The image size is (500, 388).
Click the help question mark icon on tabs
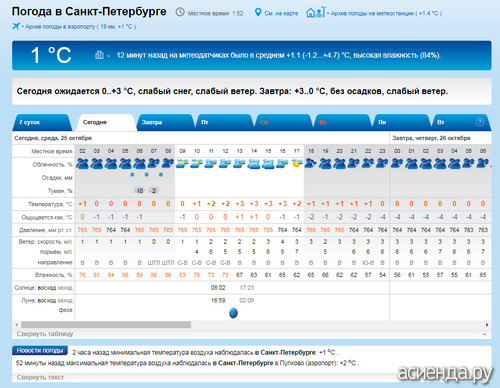coord(479,122)
